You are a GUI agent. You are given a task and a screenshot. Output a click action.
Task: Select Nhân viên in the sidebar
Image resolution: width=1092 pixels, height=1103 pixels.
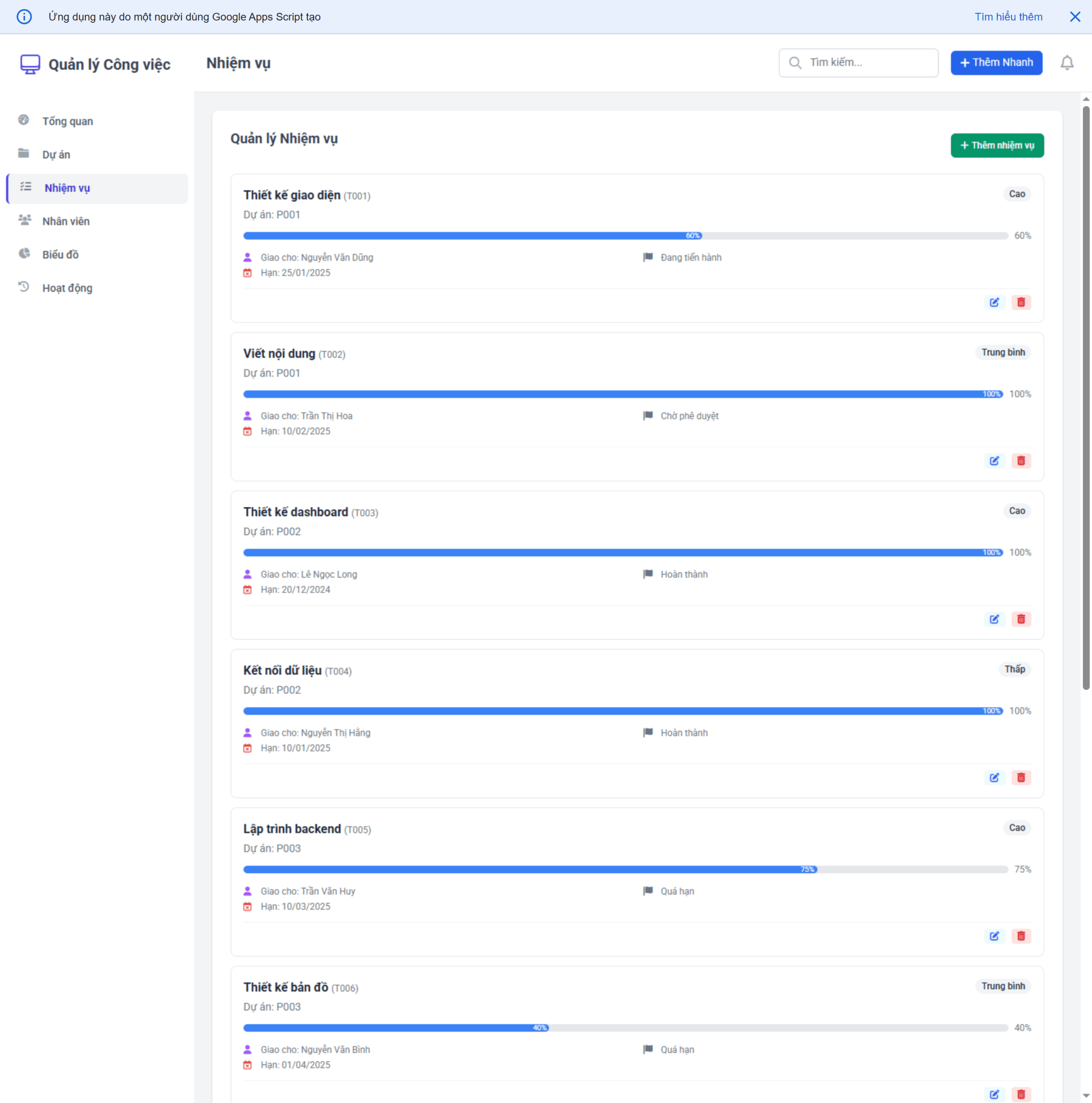(x=66, y=221)
